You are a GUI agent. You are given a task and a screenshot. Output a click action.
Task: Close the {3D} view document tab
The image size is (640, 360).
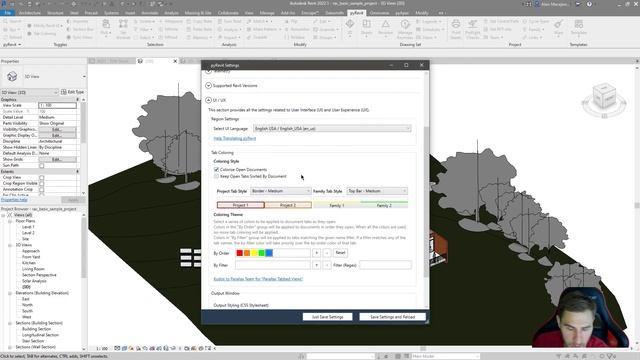coord(175,61)
